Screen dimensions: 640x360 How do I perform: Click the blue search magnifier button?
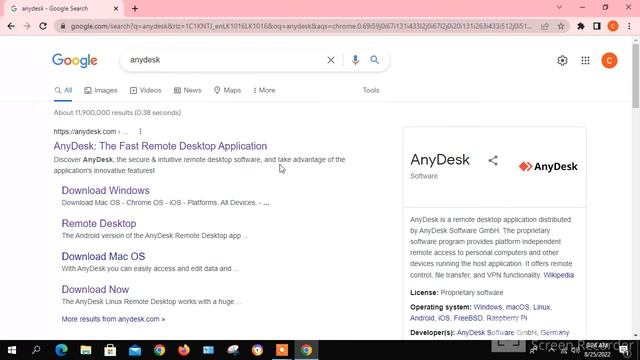[x=375, y=60]
